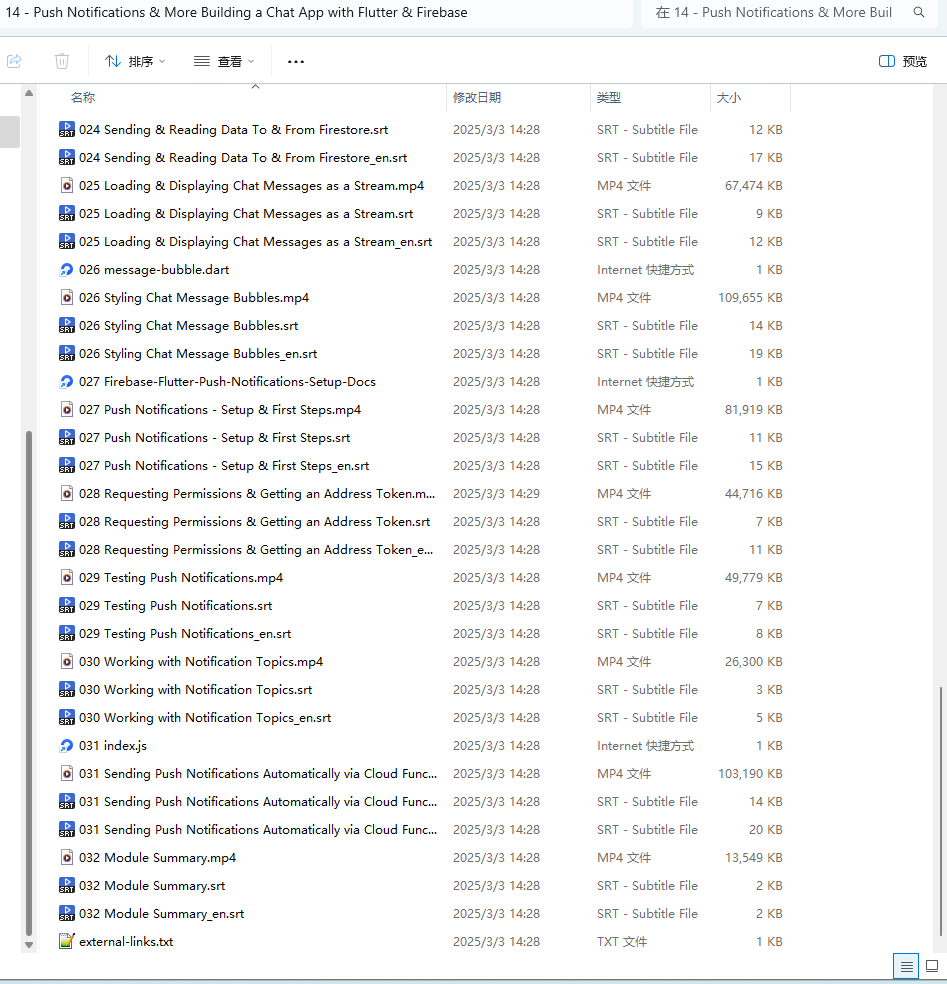Image resolution: width=947 pixels, height=984 pixels.
Task: Click the MP4 icon of 025 Stream.mp4
Action: [67, 186]
